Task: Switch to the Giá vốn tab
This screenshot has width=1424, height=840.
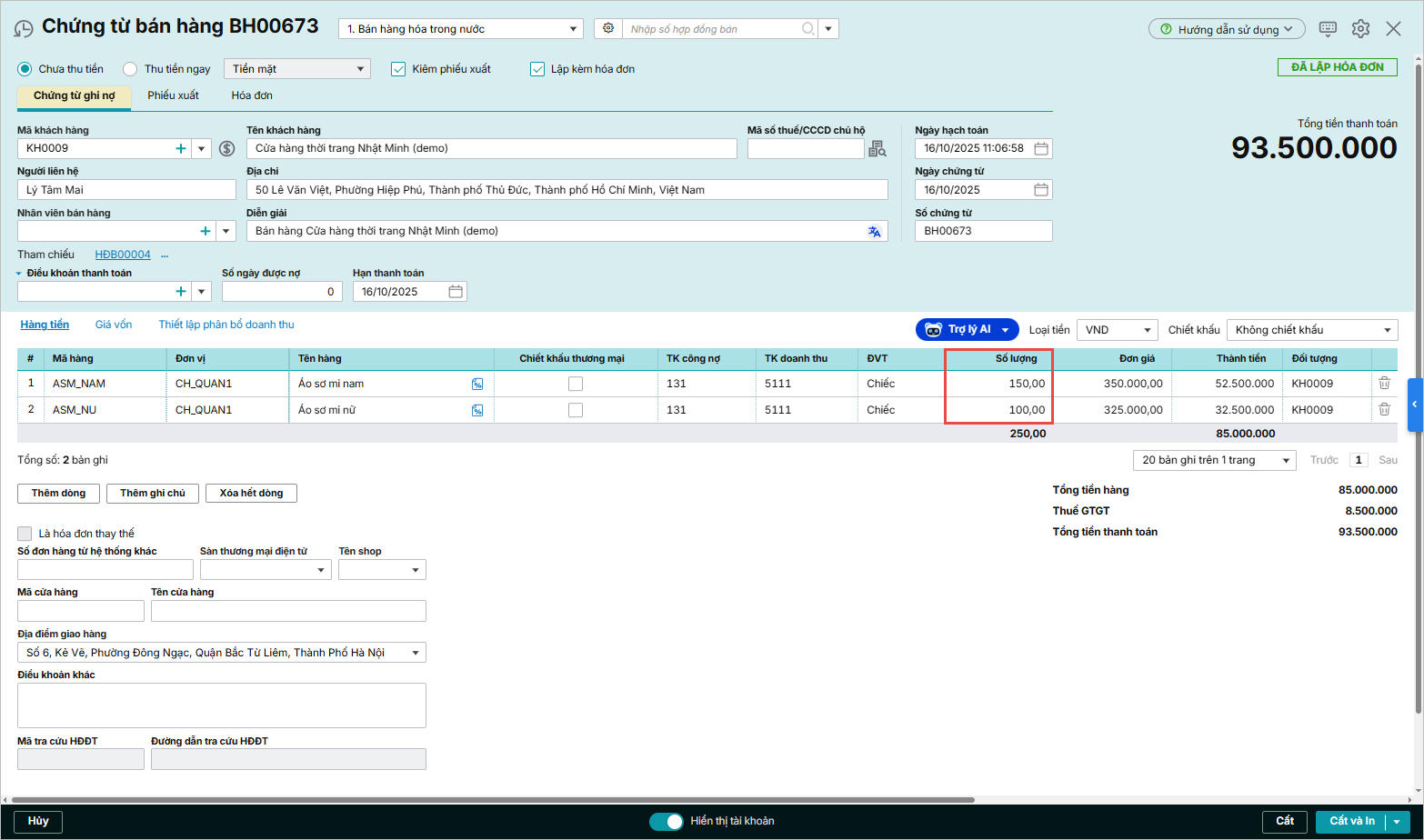Action: point(114,325)
